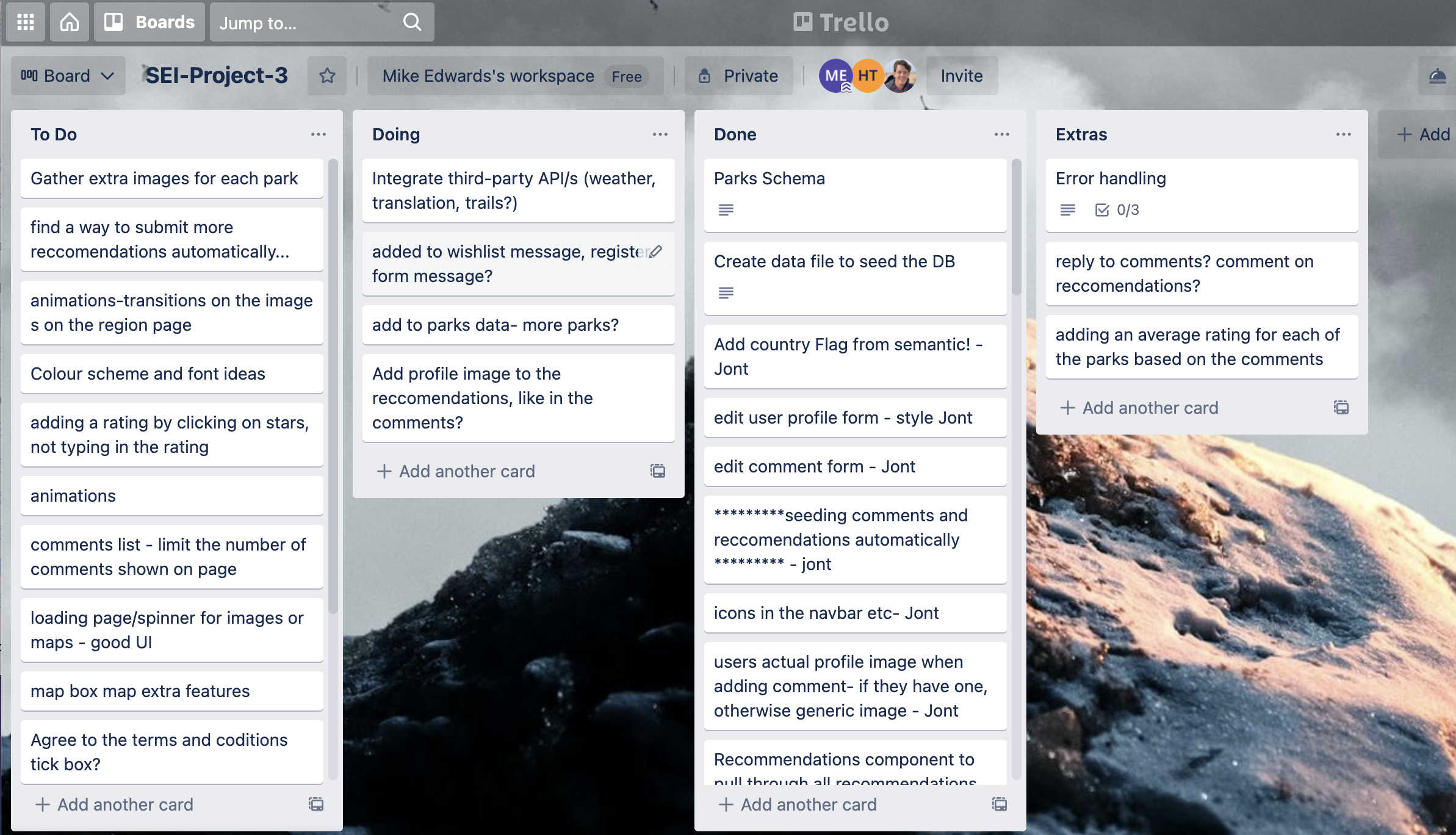Image resolution: width=1456 pixels, height=835 pixels.
Task: Open Extras list actions menu
Action: (1344, 134)
